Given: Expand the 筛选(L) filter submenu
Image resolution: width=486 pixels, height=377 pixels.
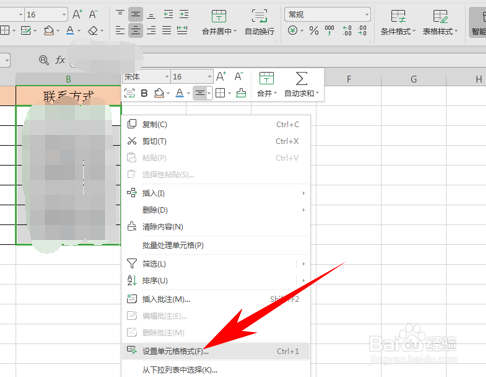Looking at the screenshot, I should point(216,264).
